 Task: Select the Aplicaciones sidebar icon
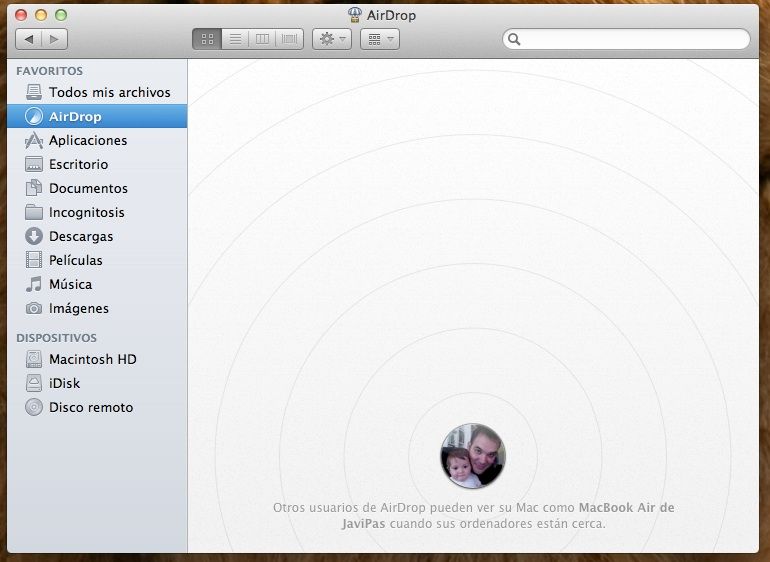(x=34, y=140)
